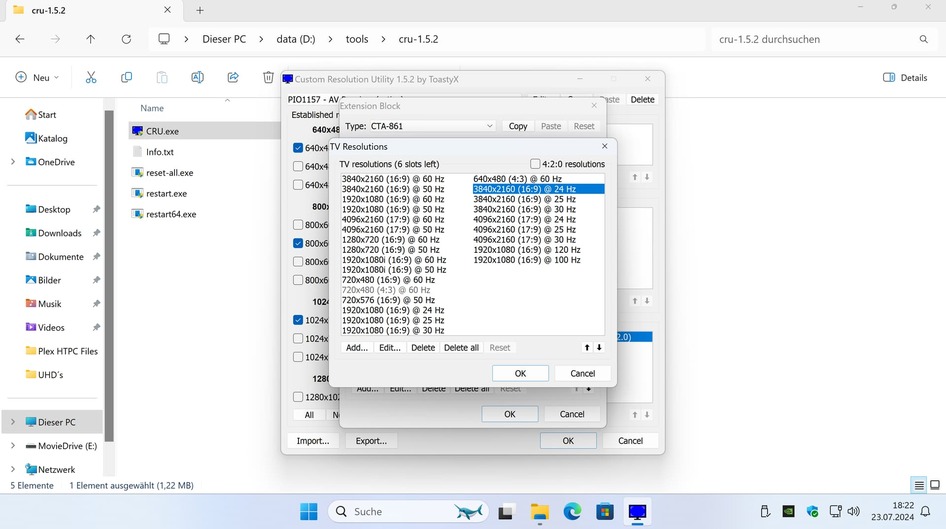This screenshot has height=529, width=946.
Task: Open the Details pane button
Action: [x=905, y=77]
